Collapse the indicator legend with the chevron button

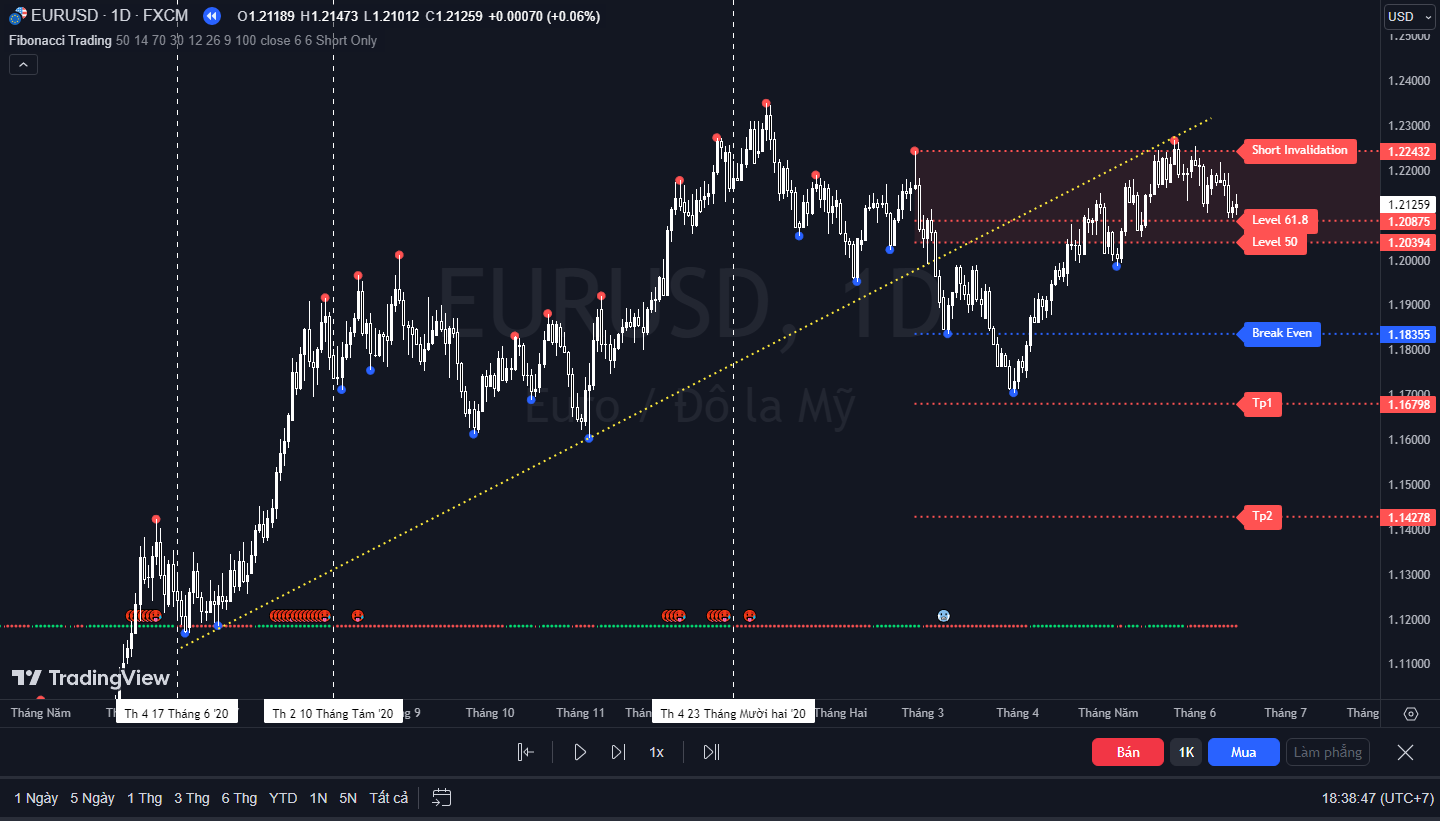tap(23, 65)
